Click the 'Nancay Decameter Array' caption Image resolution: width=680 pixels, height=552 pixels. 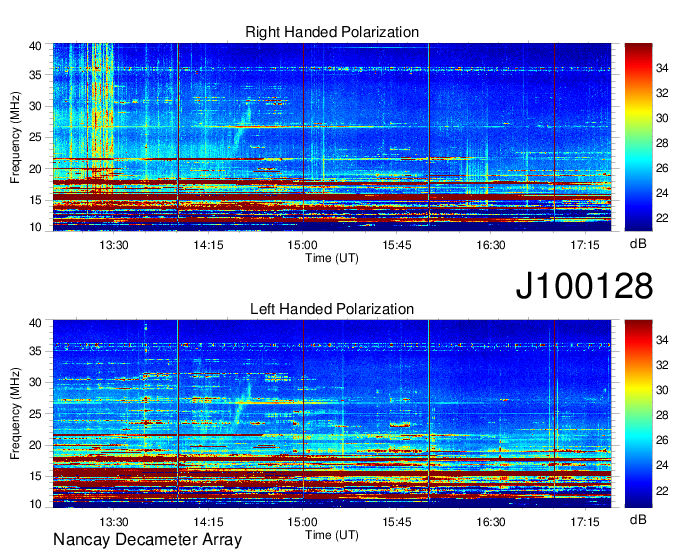point(147,539)
